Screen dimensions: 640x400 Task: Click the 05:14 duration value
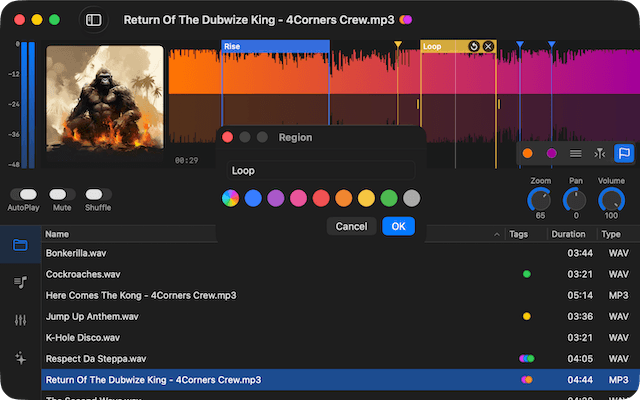click(580, 295)
